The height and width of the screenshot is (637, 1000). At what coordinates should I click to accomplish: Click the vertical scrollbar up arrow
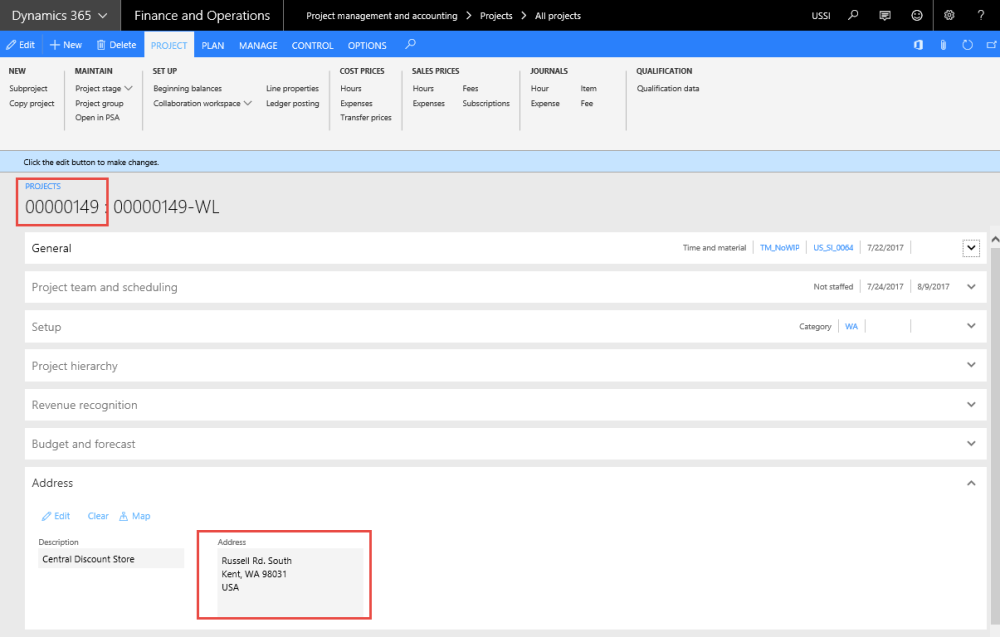[x=995, y=240]
